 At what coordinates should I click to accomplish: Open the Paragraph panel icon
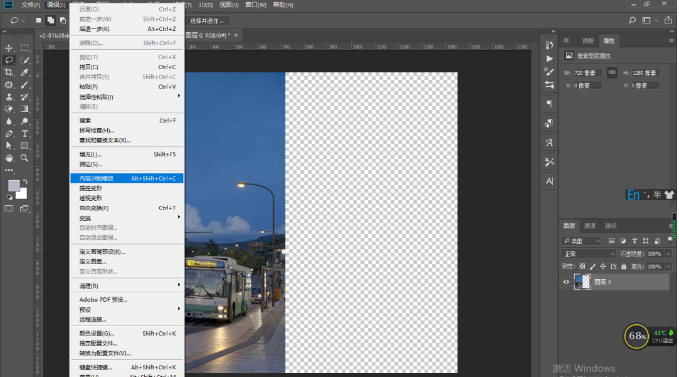pyautogui.click(x=549, y=104)
